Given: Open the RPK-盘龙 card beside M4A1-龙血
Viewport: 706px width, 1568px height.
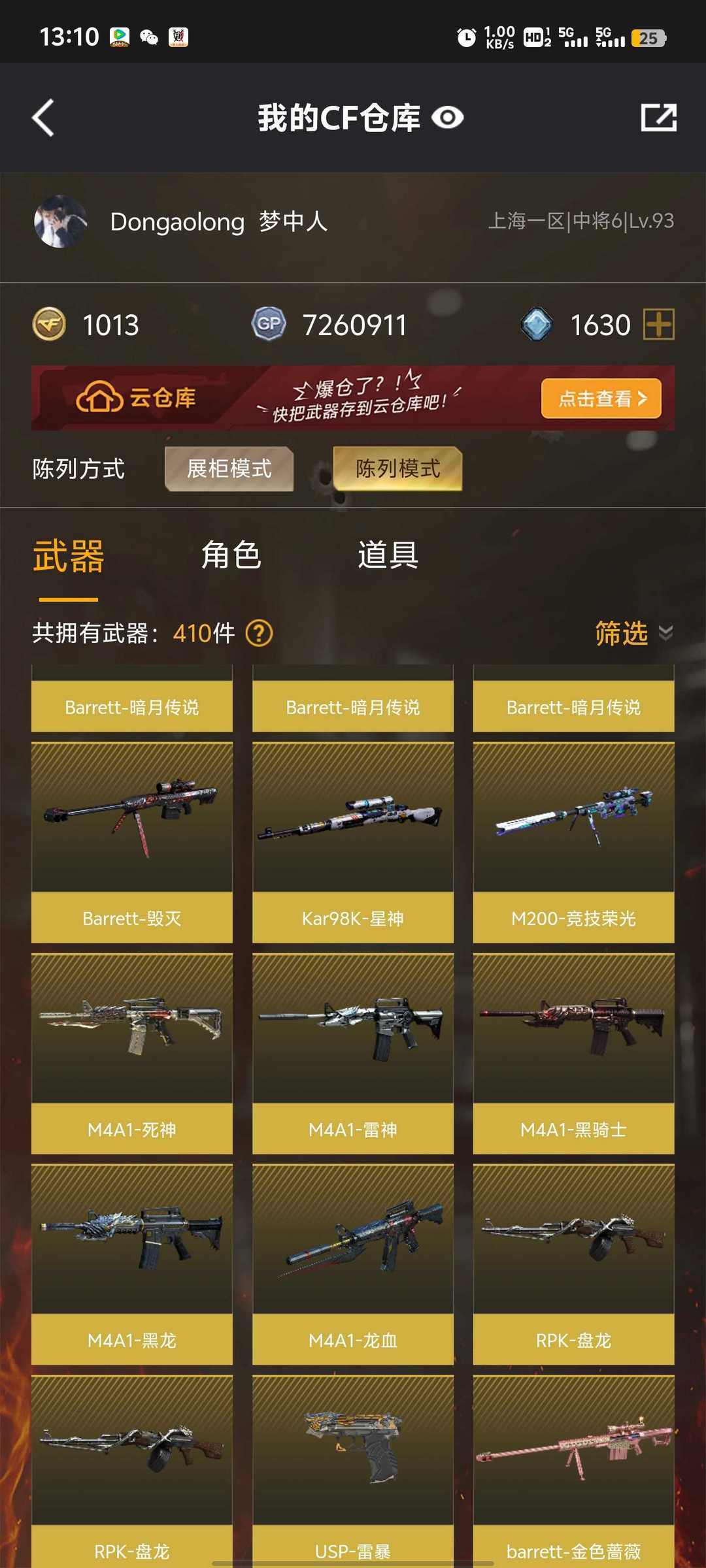Looking at the screenshot, I should click(x=574, y=1265).
